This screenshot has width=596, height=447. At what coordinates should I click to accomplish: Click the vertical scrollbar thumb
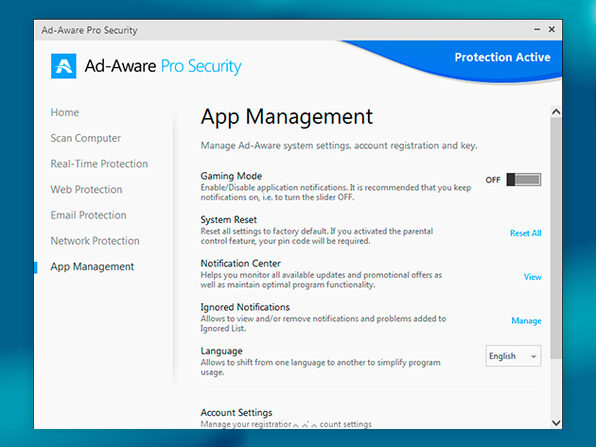click(556, 238)
